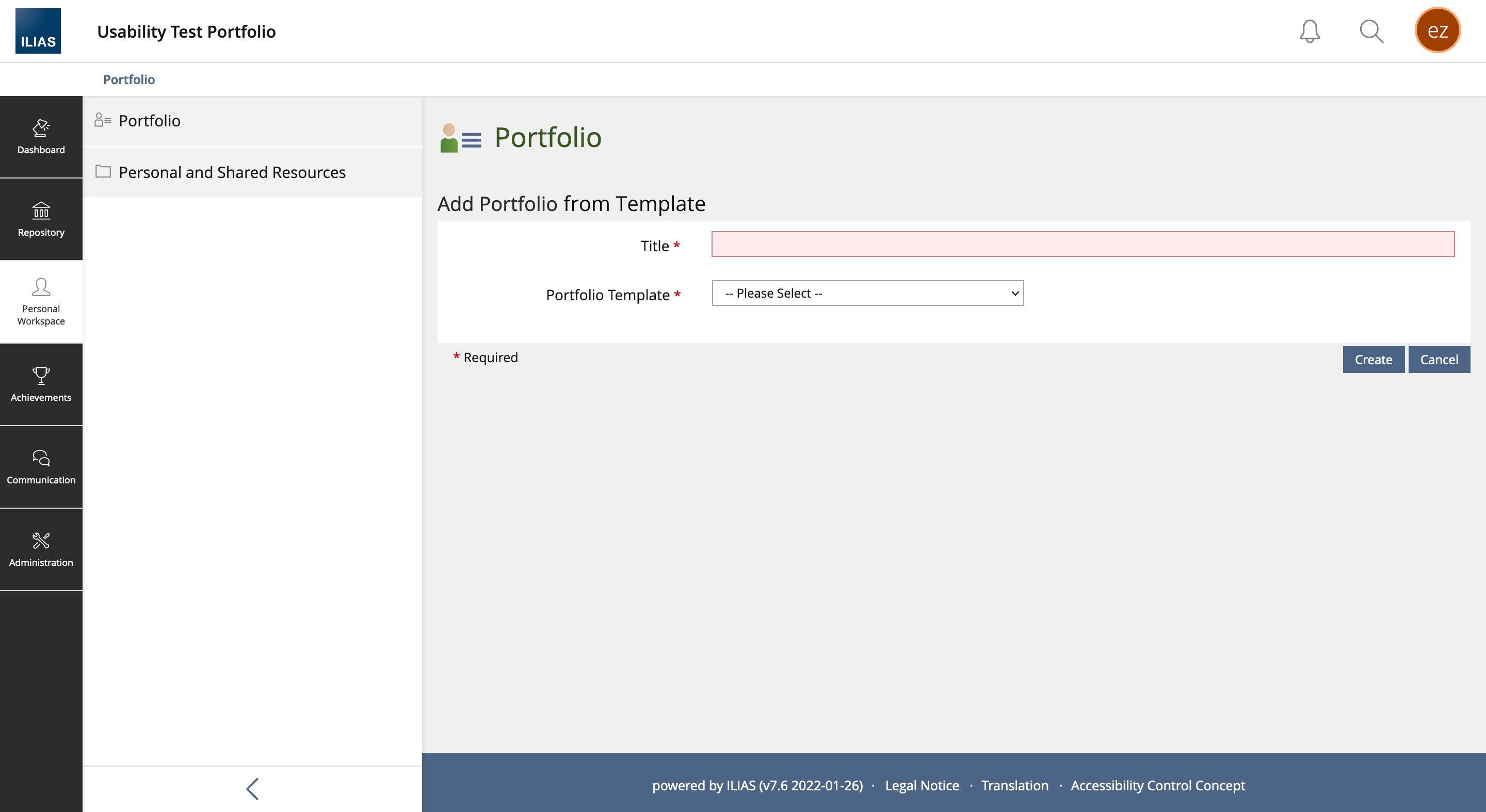Image resolution: width=1486 pixels, height=812 pixels.
Task: Go to Dashboard in sidebar
Action: point(41,137)
